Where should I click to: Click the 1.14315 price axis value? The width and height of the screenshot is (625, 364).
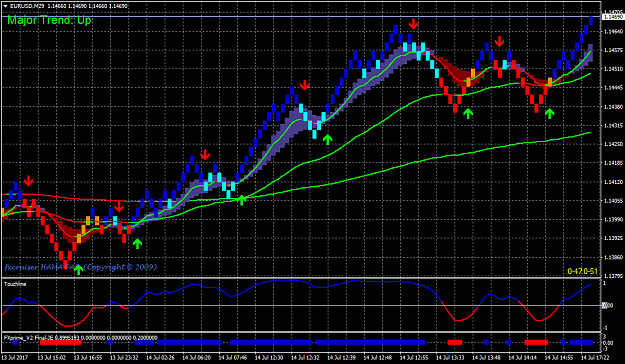pos(614,126)
